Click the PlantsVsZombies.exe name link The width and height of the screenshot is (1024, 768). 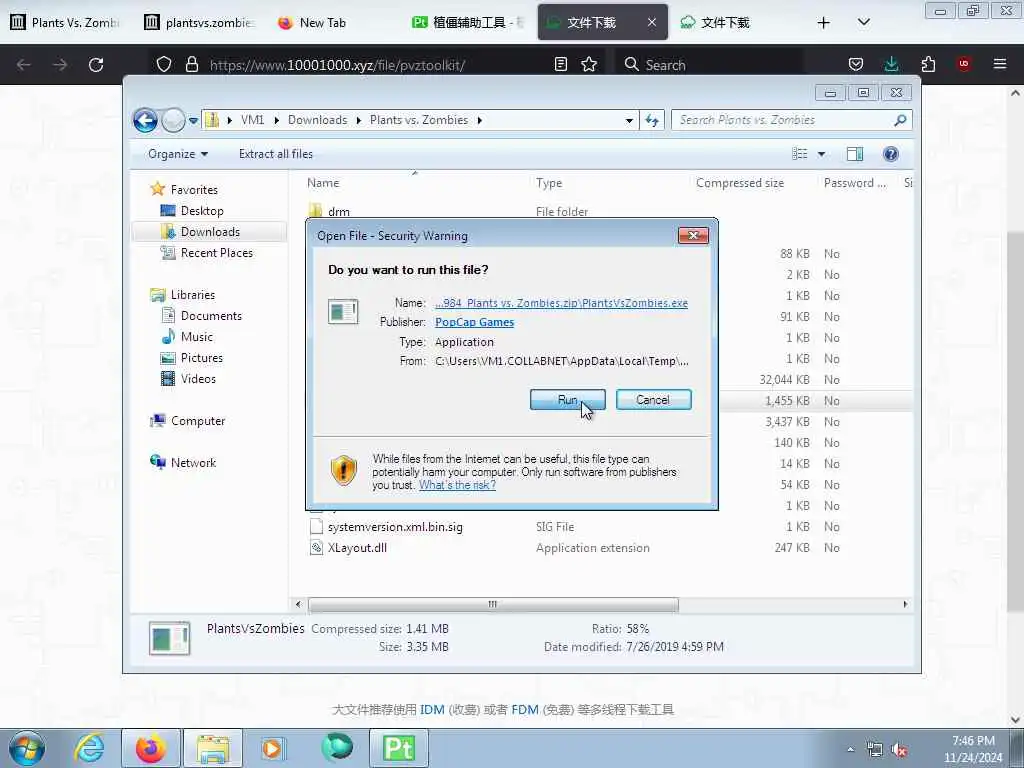click(x=561, y=303)
